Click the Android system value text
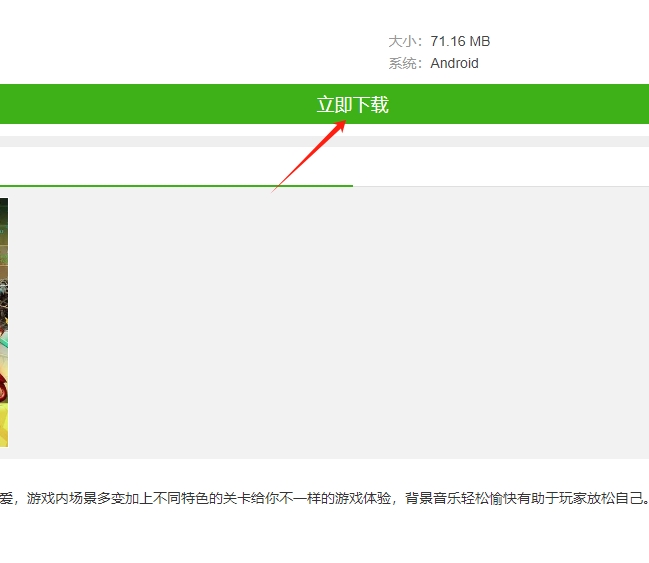The image size is (649, 563). pyautogui.click(x=454, y=63)
